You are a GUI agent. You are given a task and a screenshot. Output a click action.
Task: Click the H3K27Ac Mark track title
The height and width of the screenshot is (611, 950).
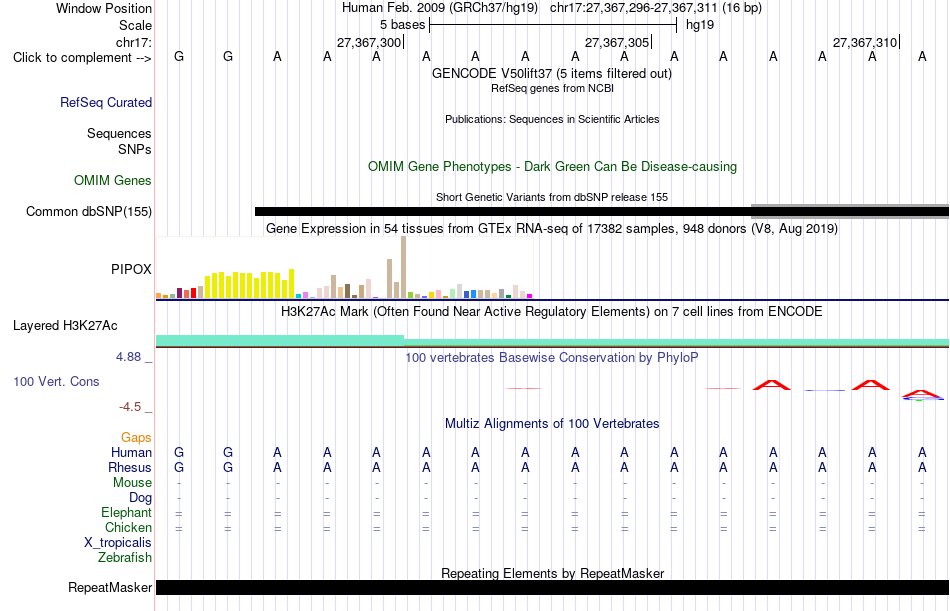552,312
